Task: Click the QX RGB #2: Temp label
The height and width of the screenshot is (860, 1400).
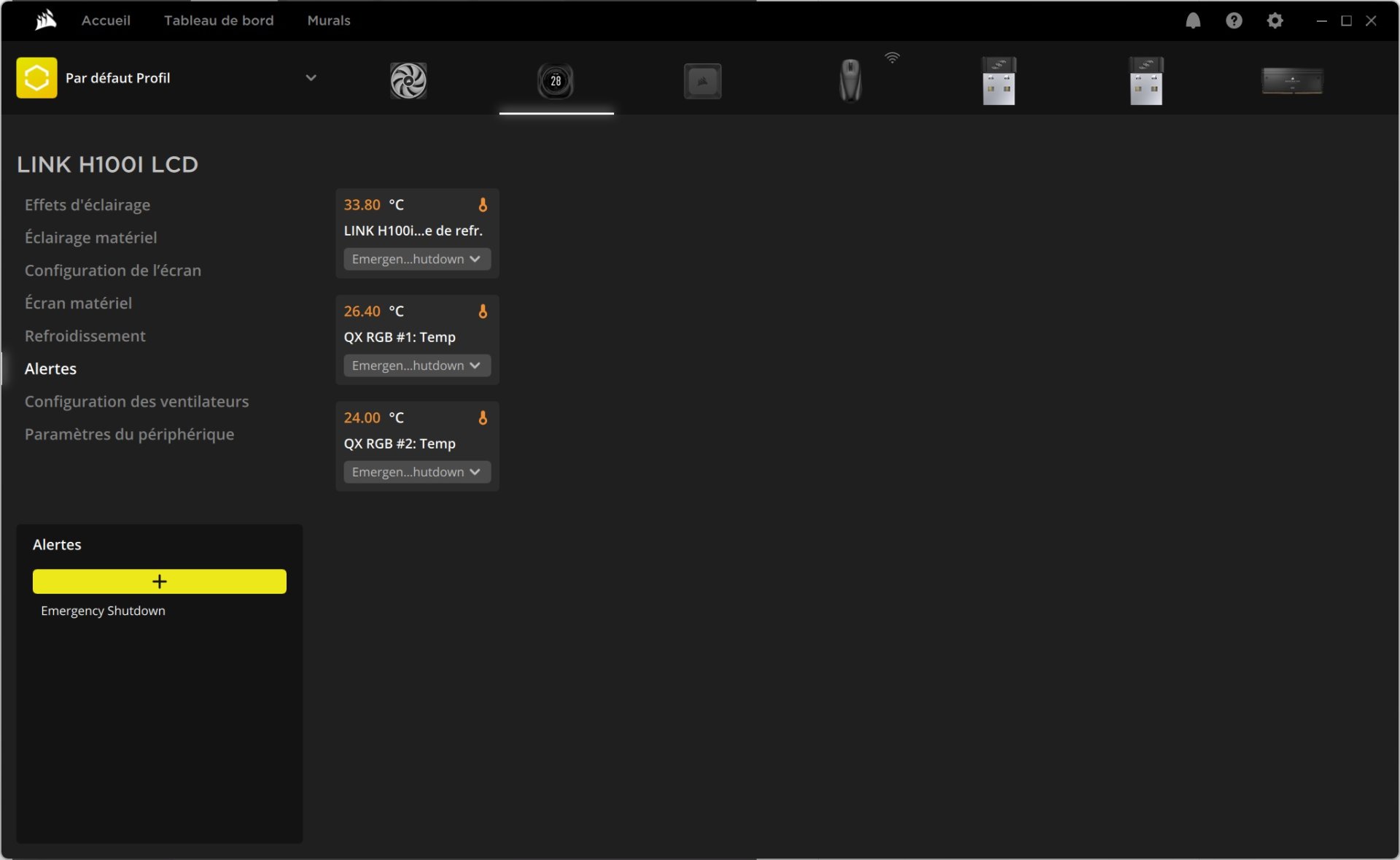Action: pyautogui.click(x=400, y=443)
